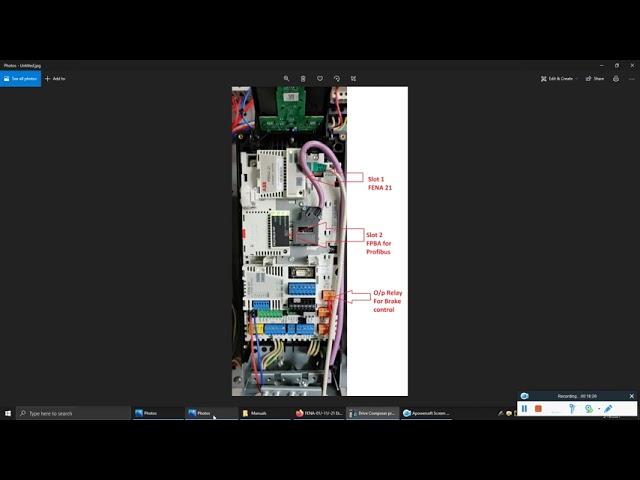Close the recording toolbar
The image size is (640, 480).
[x=632, y=396]
